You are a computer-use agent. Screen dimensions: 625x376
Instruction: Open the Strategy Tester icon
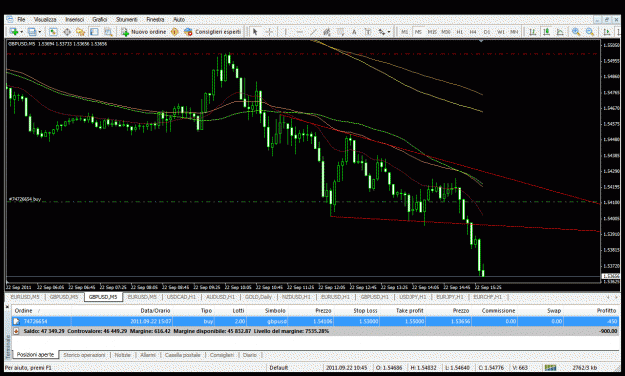108,31
